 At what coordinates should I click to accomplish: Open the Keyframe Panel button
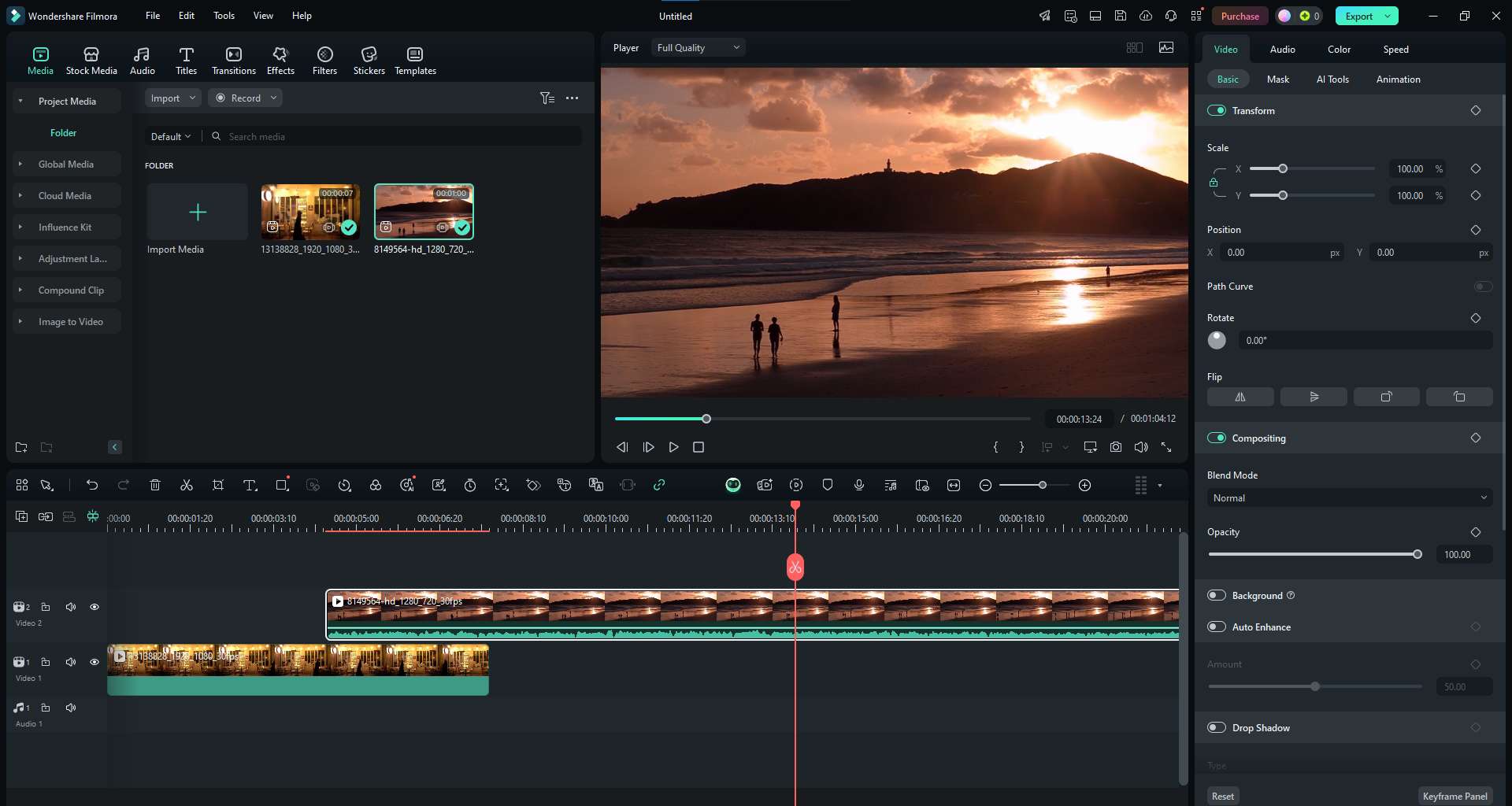1455,796
